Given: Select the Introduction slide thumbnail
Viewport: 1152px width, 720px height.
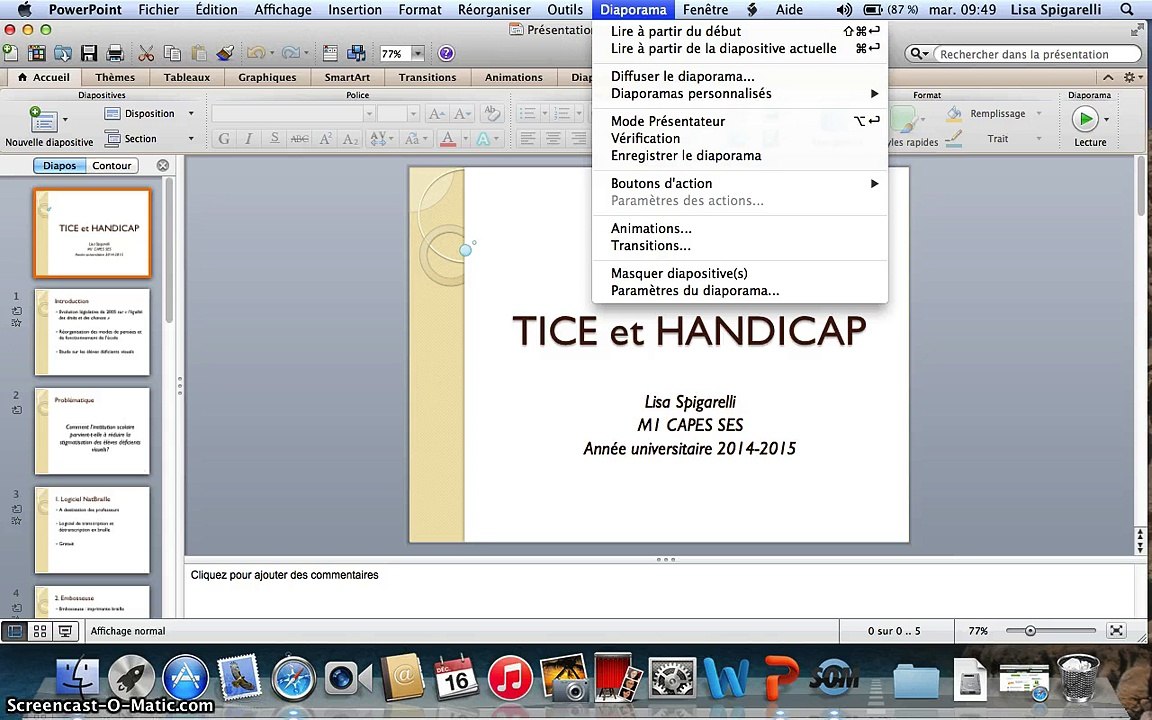Looking at the screenshot, I should [92, 331].
